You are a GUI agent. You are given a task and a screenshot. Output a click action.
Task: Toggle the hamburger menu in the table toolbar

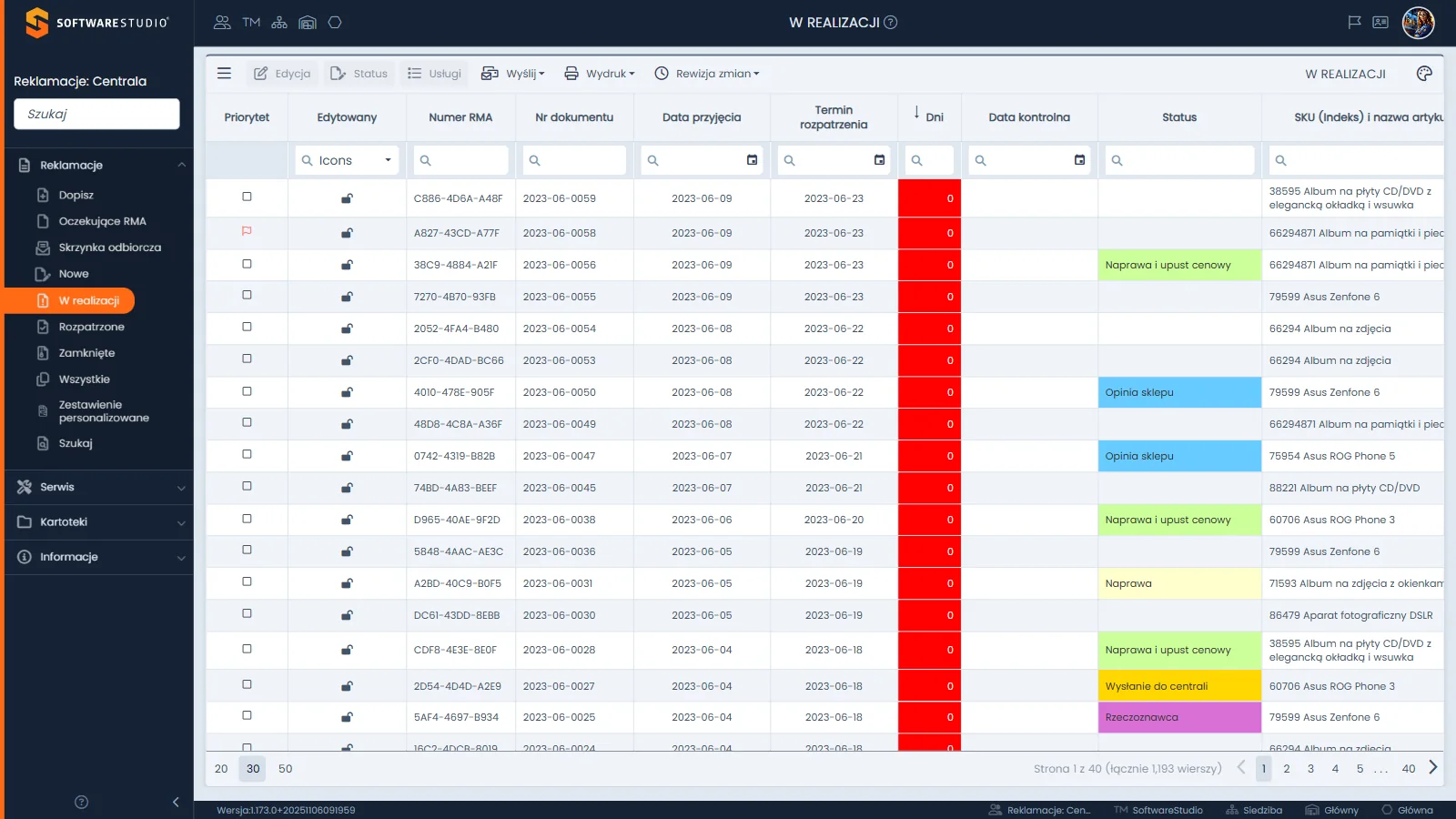(x=224, y=74)
